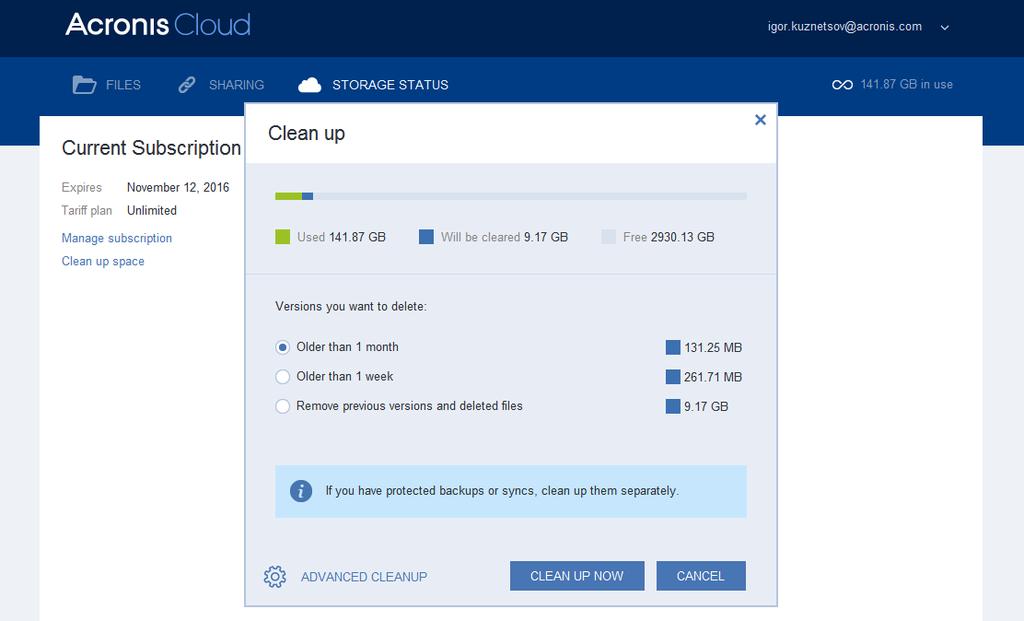Click the blue swatch next to 131.25 MB

673,347
